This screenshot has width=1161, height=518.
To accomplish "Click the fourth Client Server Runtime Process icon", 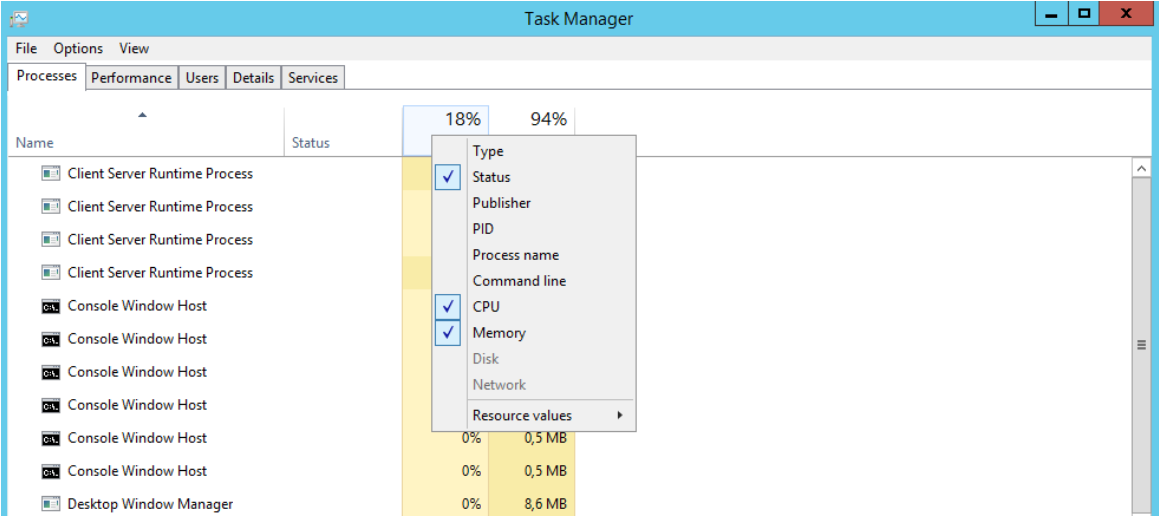I will (51, 272).
